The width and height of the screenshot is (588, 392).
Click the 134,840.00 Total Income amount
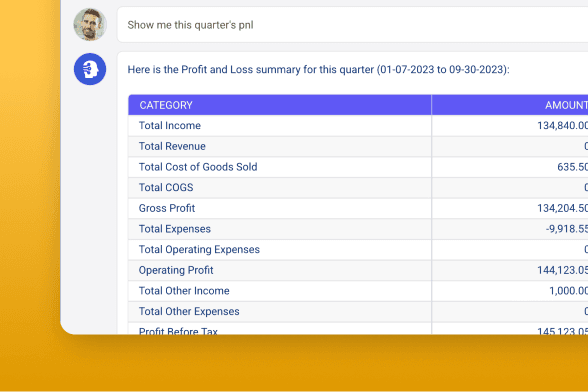(x=562, y=126)
